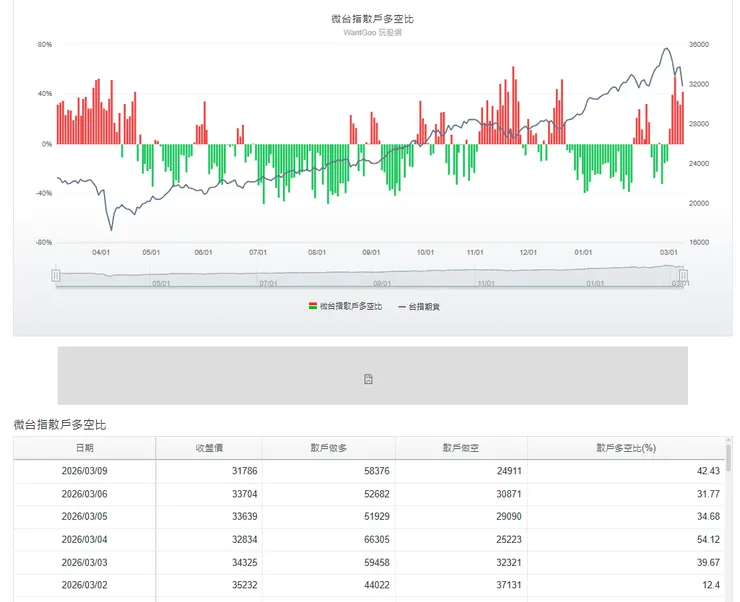Click ratio value 12.4
740x602 pixels.
(711, 585)
